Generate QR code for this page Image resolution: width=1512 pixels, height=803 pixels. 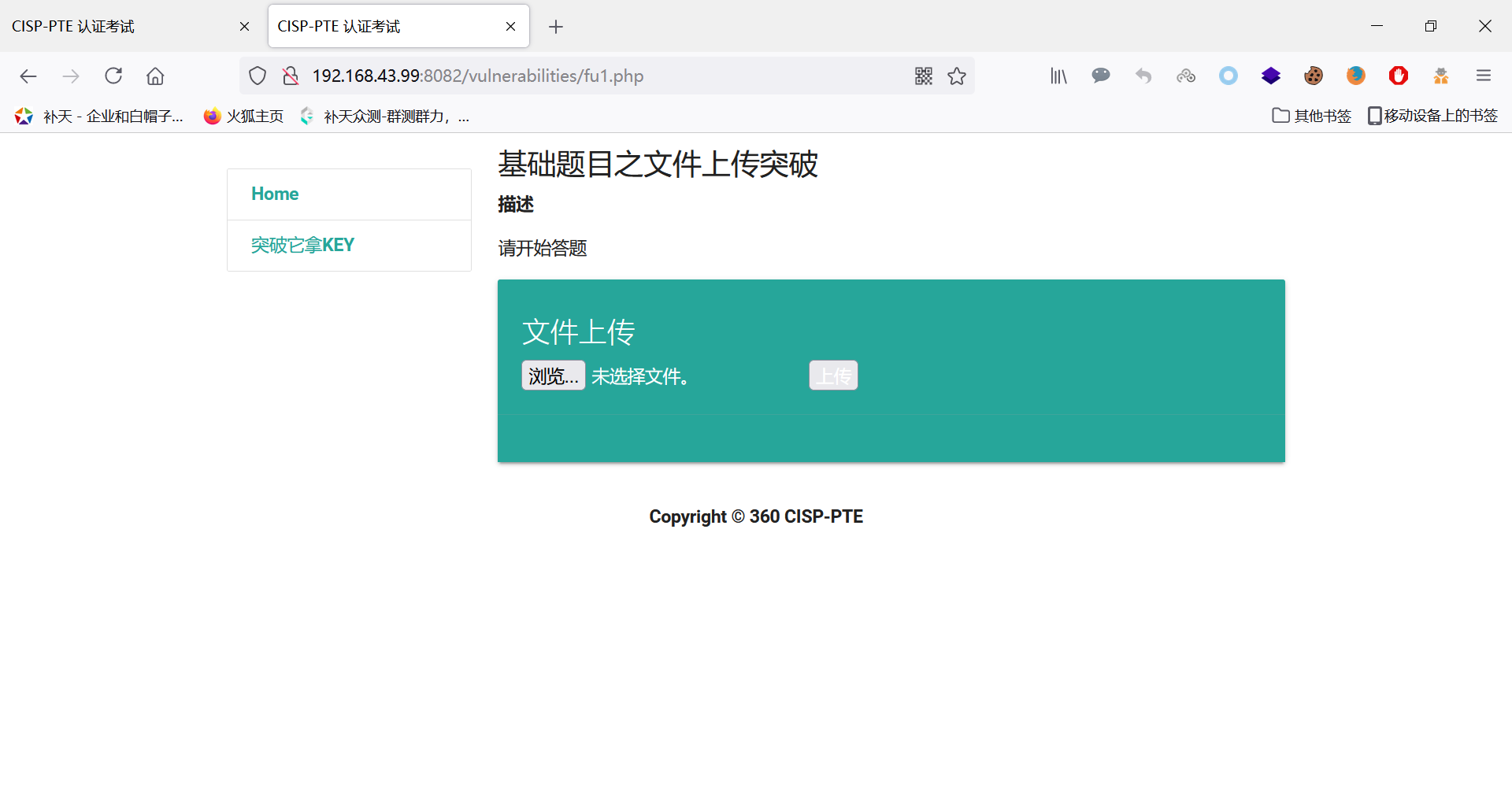tap(924, 76)
